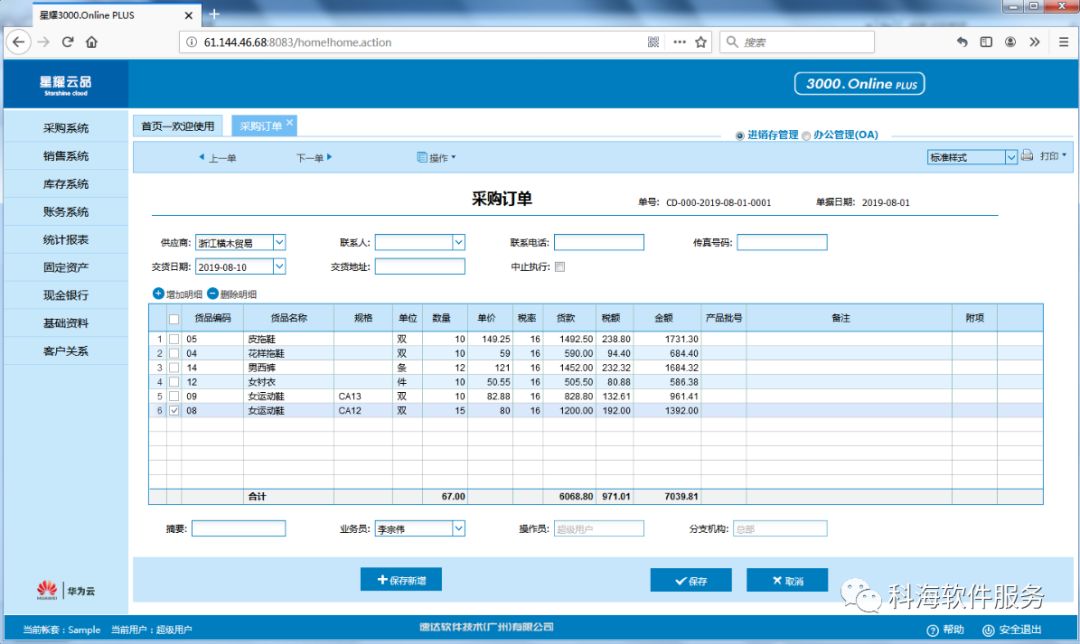The image size is (1080, 644).
Task: Click the 增加明细 plus icon
Action: point(158,294)
